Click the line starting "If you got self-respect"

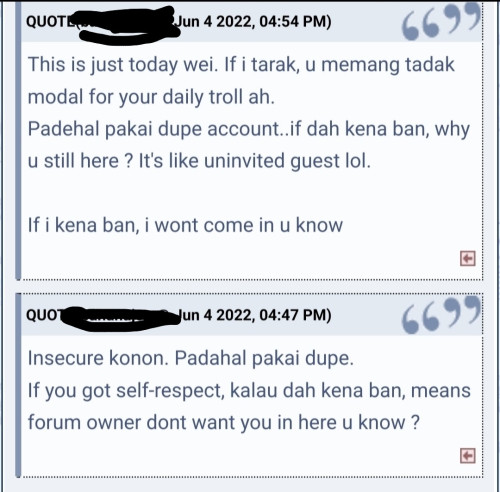pyautogui.click(x=249, y=391)
